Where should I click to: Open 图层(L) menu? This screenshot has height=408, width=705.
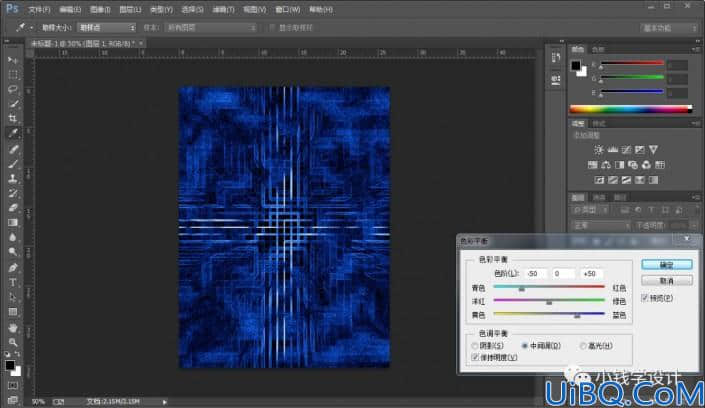tap(130, 9)
